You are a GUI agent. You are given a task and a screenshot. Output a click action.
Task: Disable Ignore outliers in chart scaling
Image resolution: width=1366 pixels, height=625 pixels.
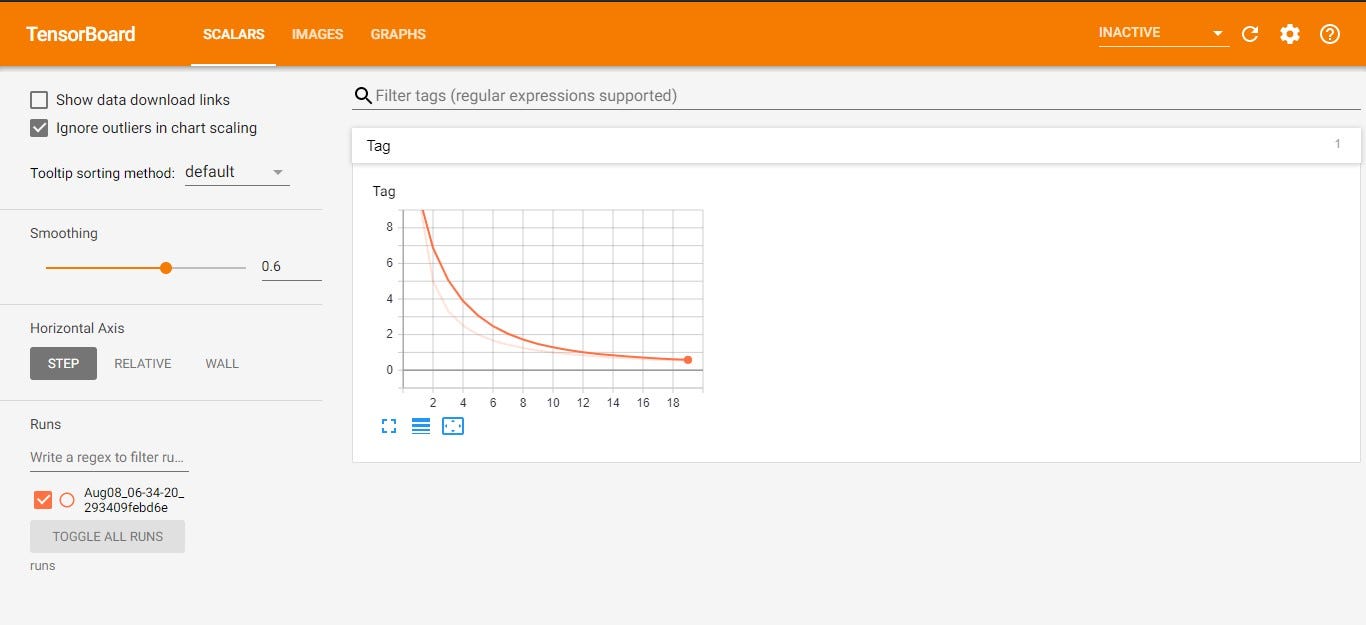point(38,128)
